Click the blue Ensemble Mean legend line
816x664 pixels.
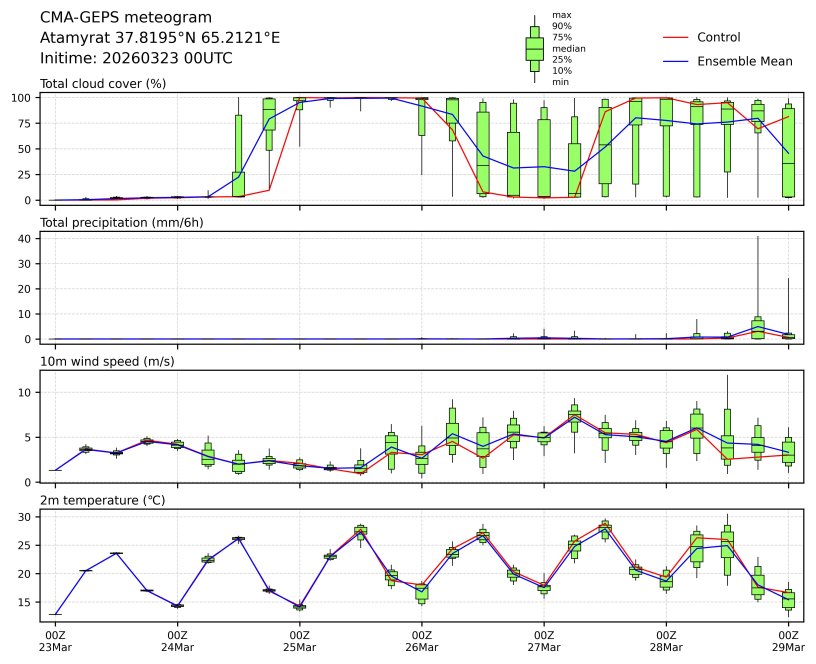coord(676,61)
